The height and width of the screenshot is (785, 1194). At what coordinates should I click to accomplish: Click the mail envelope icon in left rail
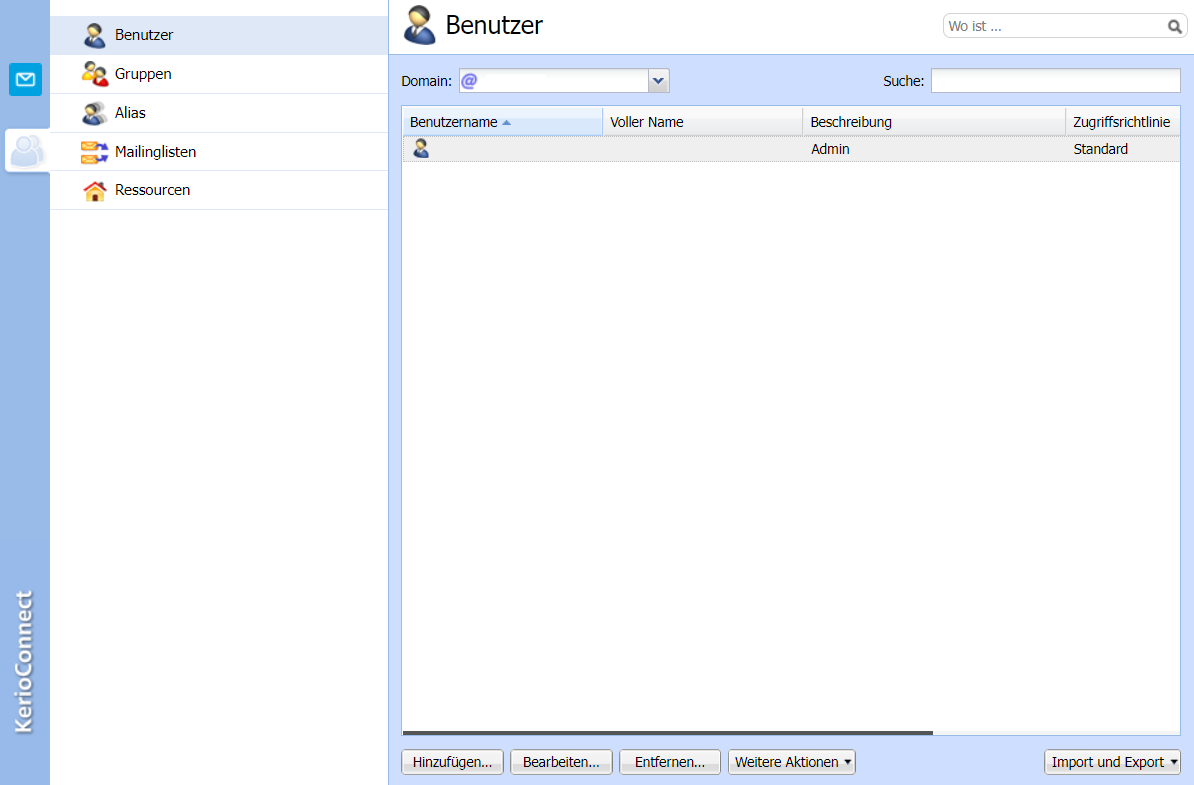(25, 79)
